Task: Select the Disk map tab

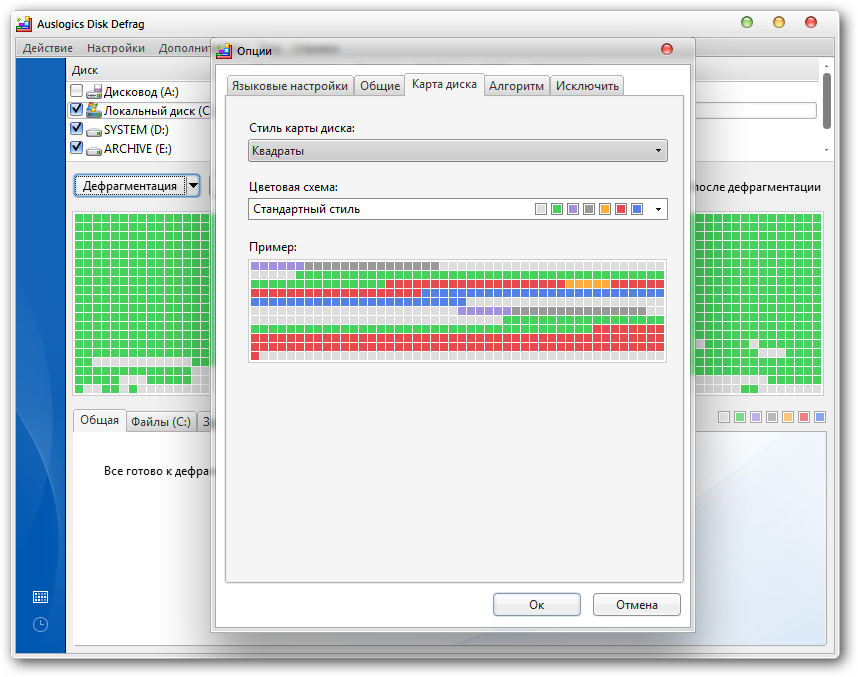Action: 444,84
